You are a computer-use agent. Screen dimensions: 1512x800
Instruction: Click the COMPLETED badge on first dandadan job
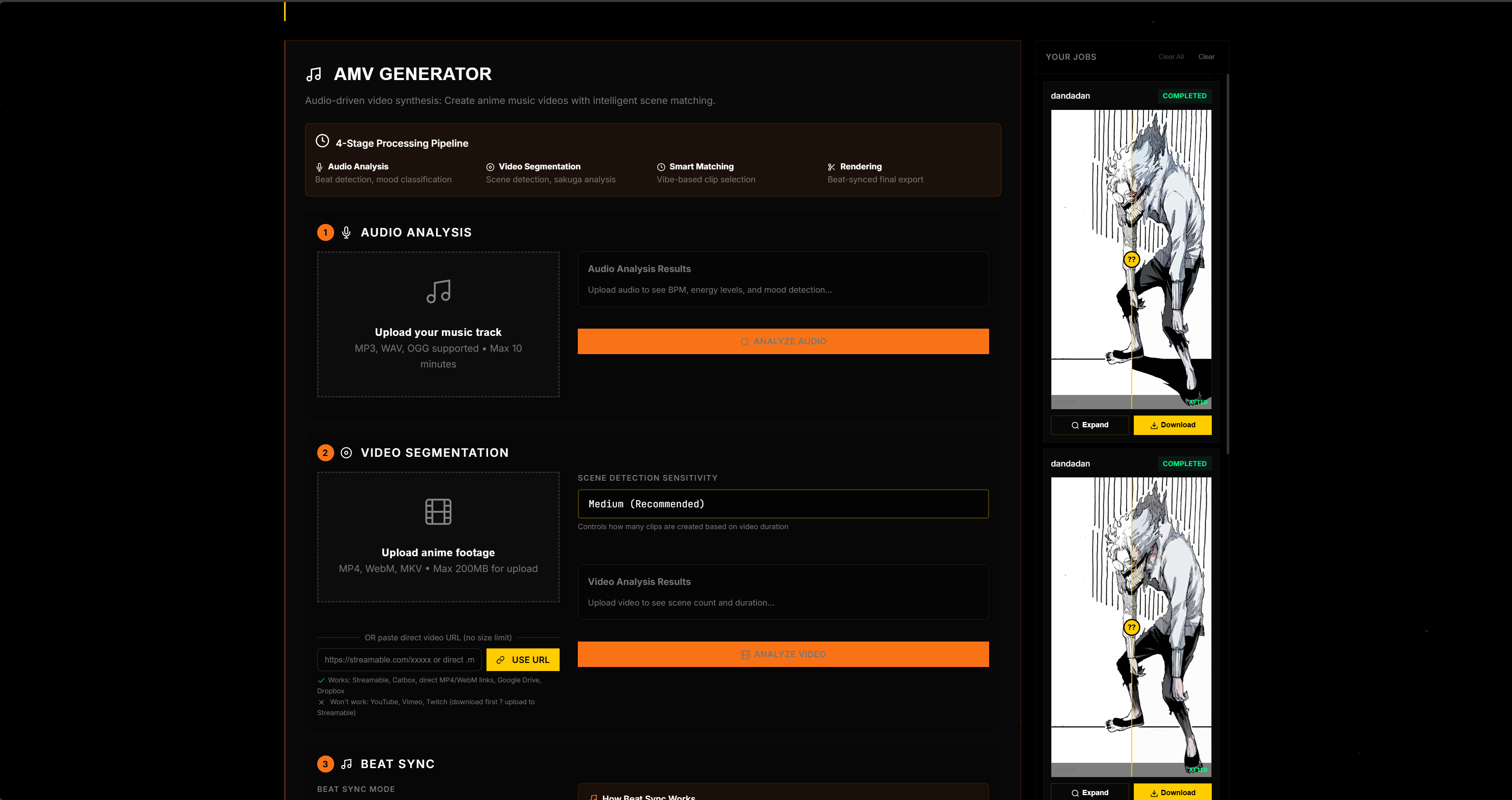(1184, 96)
